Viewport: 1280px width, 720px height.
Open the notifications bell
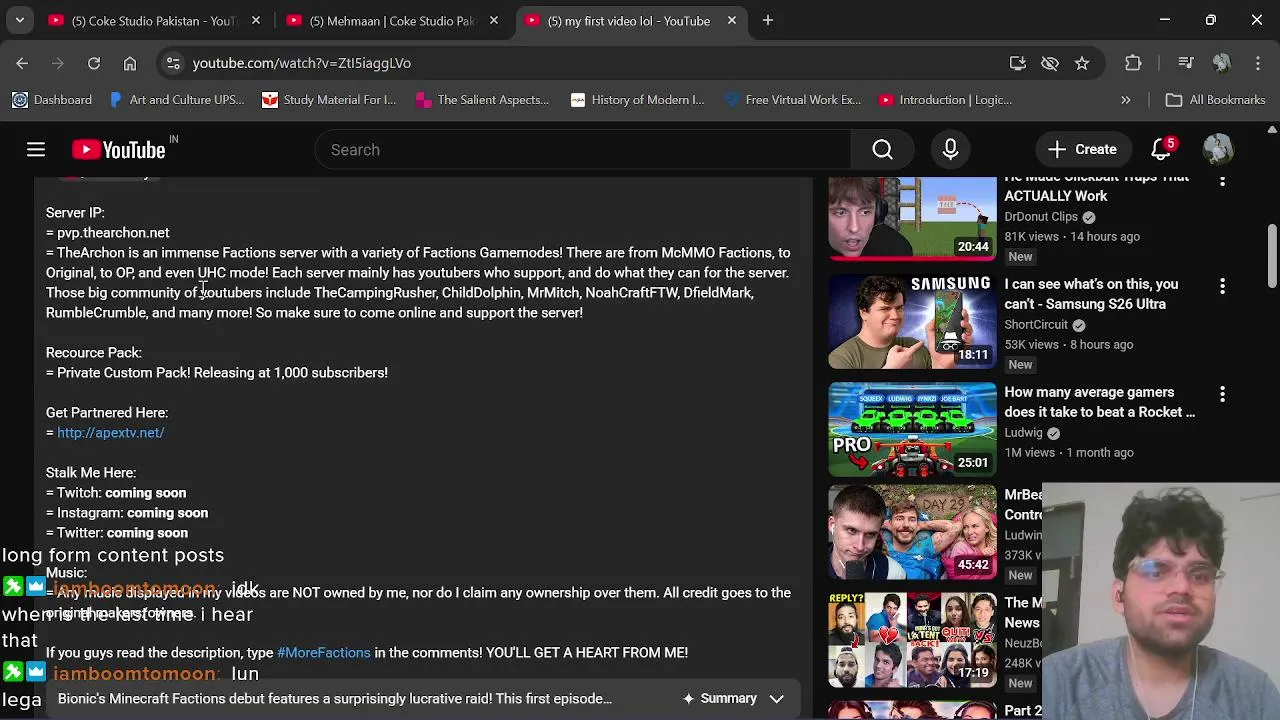tap(1162, 150)
